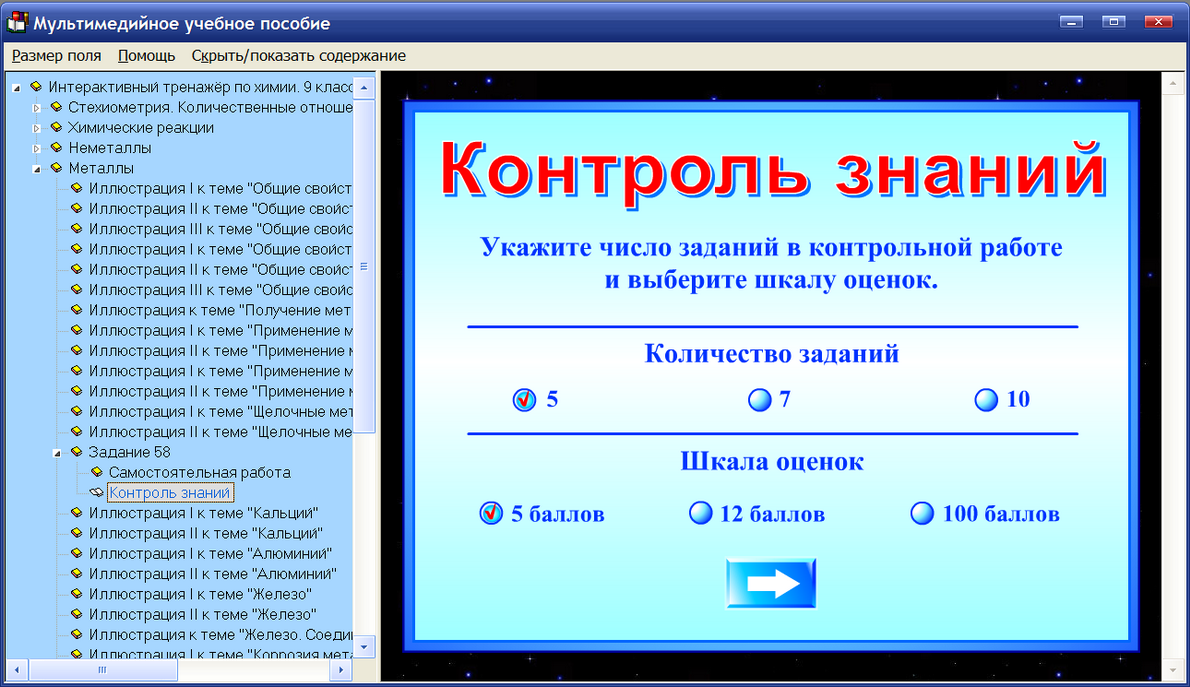Select the 12 баллов scale option
1190x687 pixels.
[x=701, y=513]
